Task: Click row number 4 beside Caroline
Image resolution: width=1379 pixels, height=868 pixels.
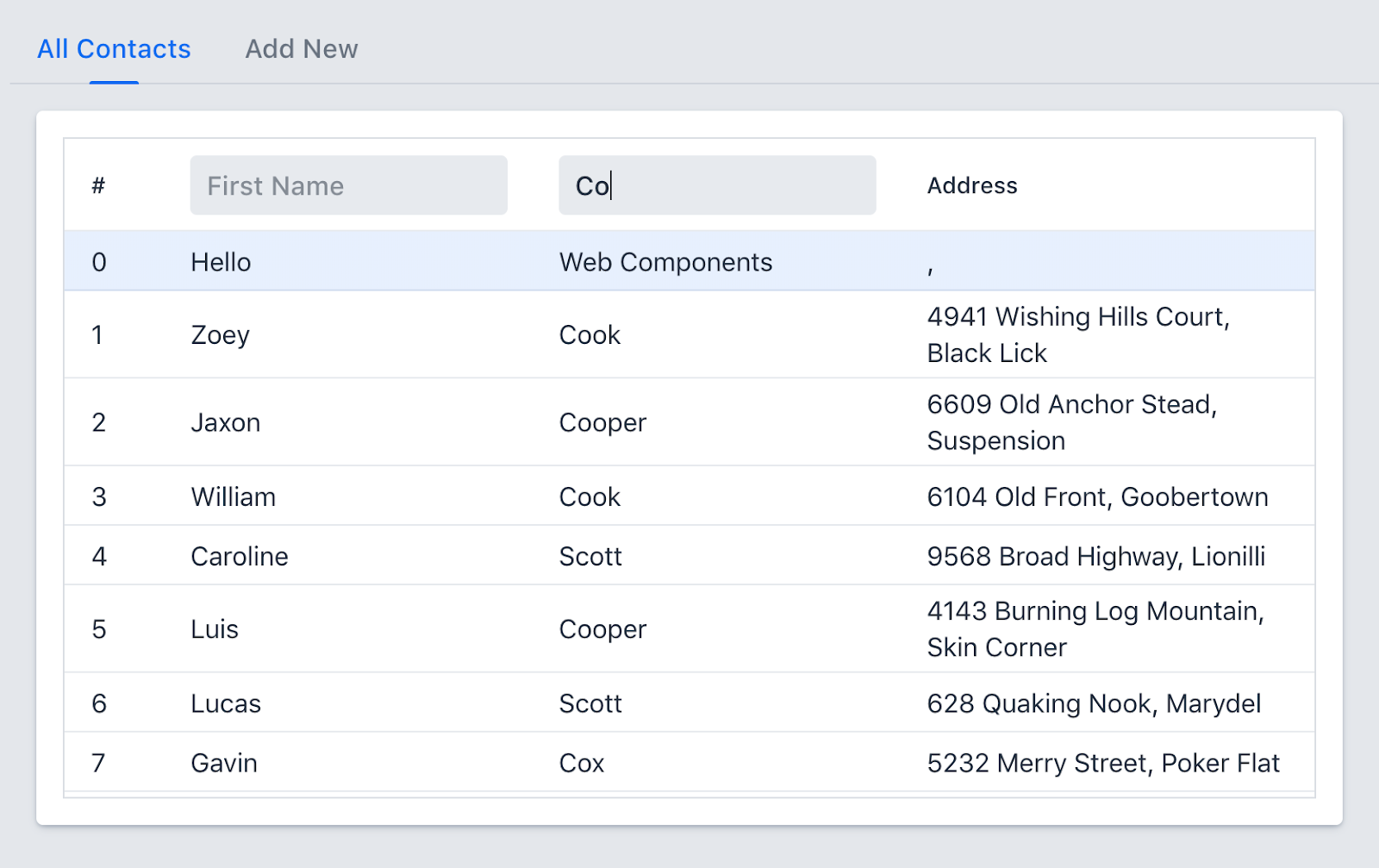Action: tap(99, 556)
